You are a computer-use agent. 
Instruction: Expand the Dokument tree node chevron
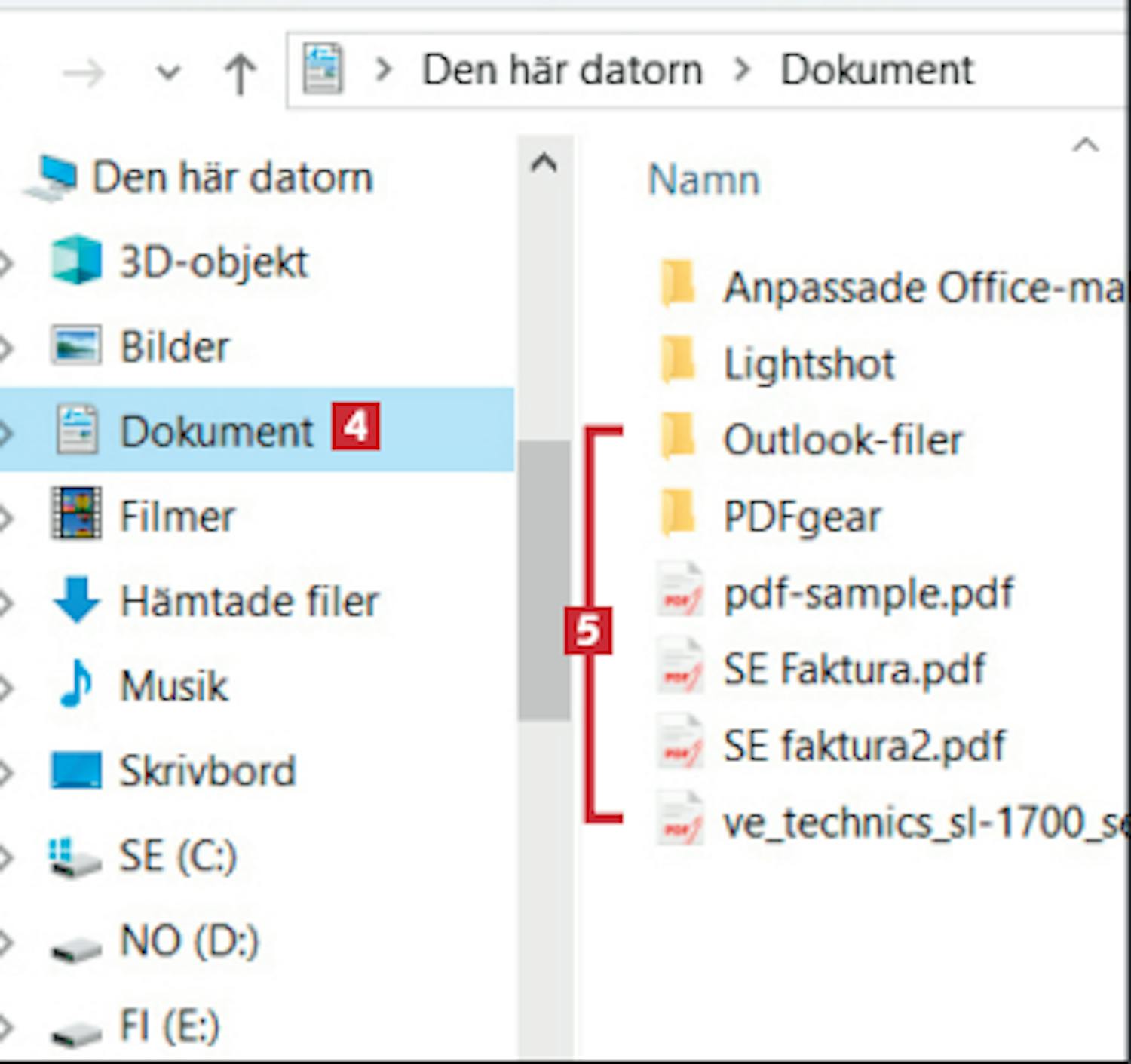coord(7,432)
